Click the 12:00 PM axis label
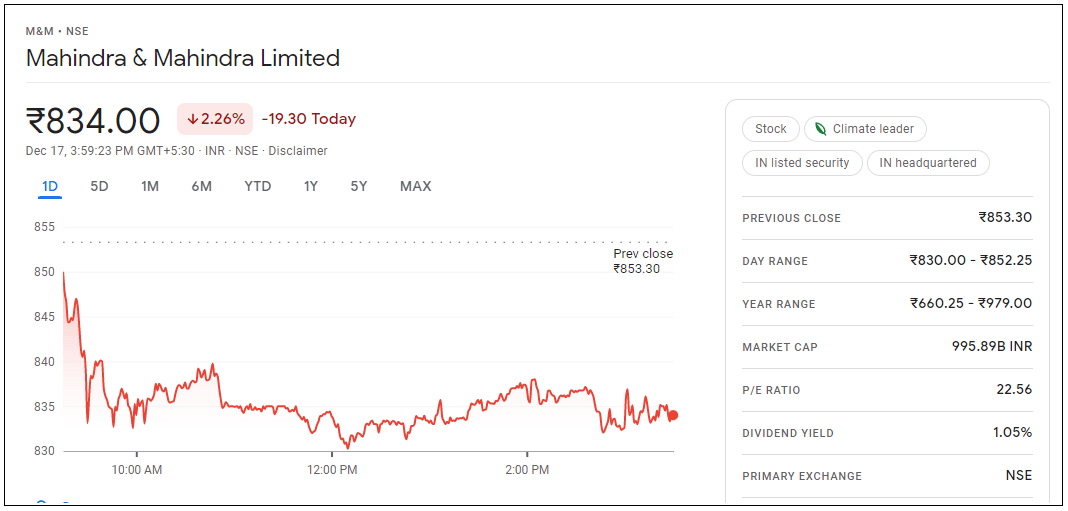 (332, 469)
